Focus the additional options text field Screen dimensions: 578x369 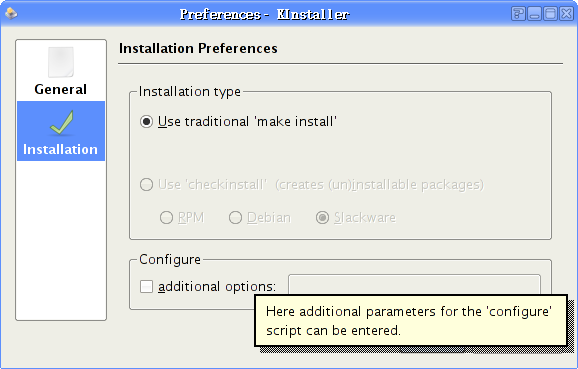tap(414, 285)
